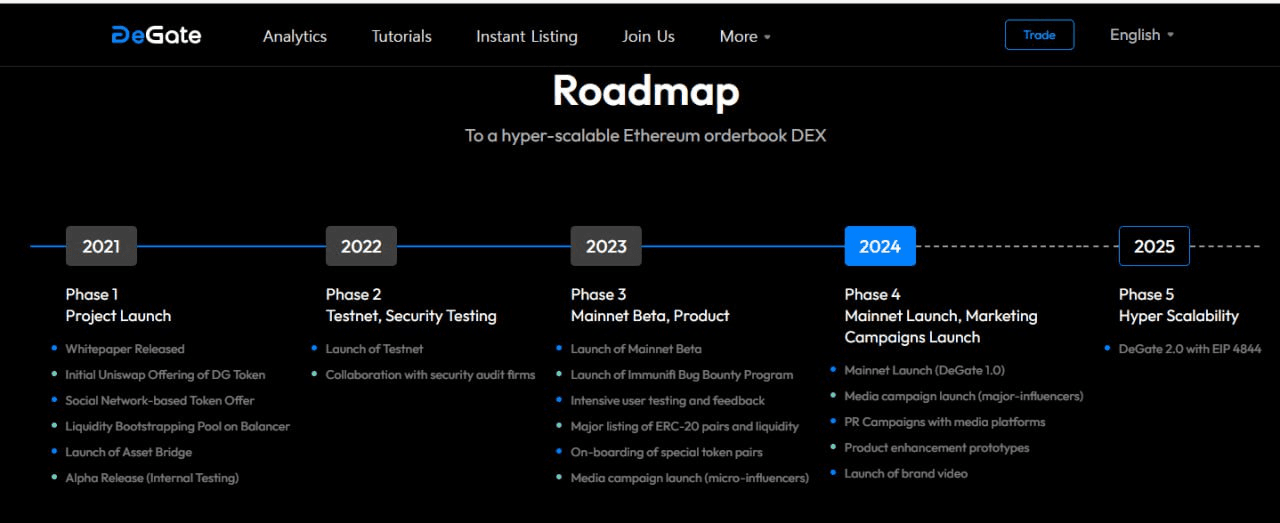This screenshot has height=523, width=1280.
Task: Click Launch of Immunifi Bug Bounty Program
Action: [x=682, y=375]
